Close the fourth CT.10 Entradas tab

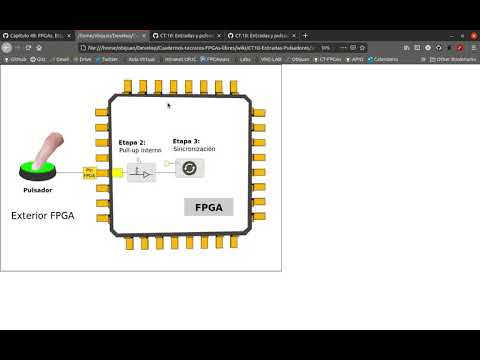coord(294,36)
